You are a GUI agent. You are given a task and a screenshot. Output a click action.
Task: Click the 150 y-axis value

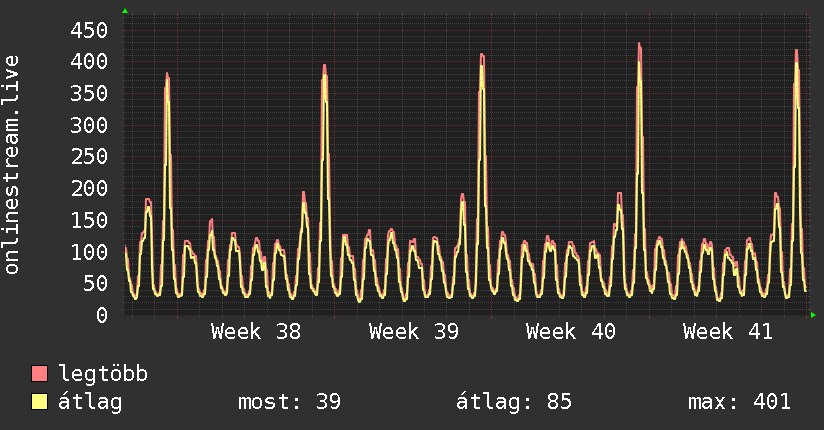(x=89, y=220)
